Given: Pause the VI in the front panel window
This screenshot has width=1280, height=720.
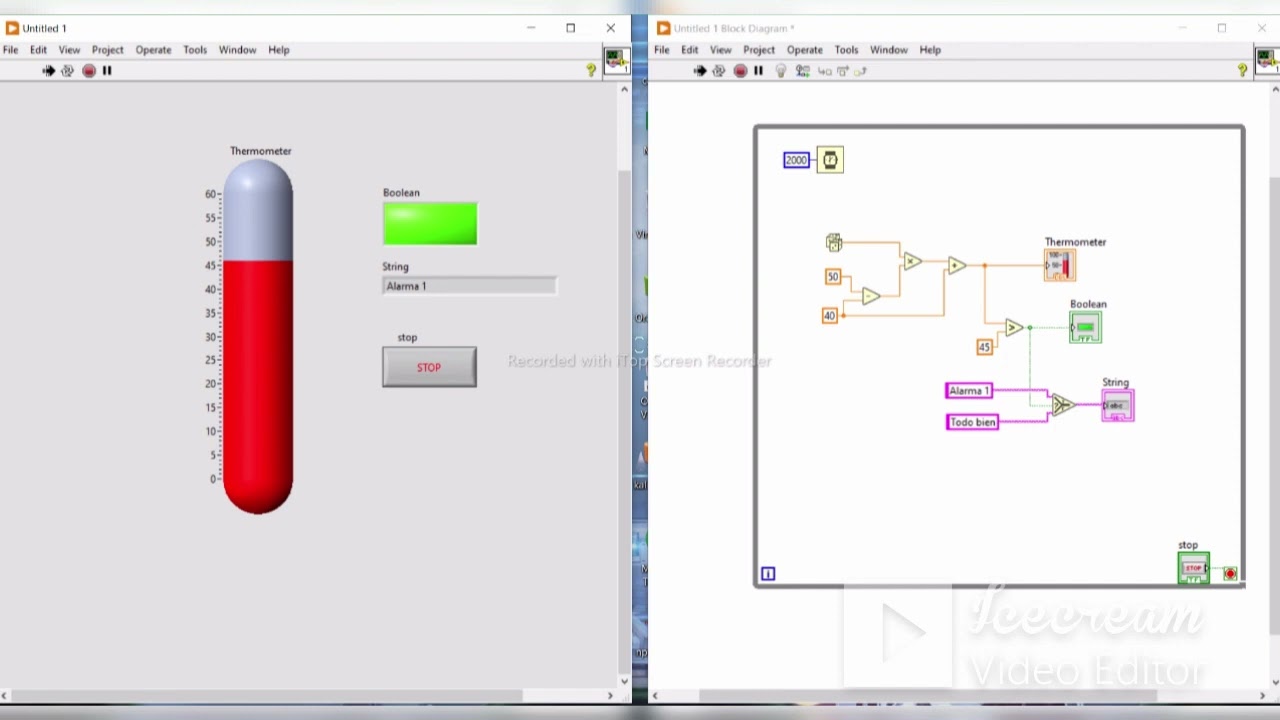Looking at the screenshot, I should (107, 71).
